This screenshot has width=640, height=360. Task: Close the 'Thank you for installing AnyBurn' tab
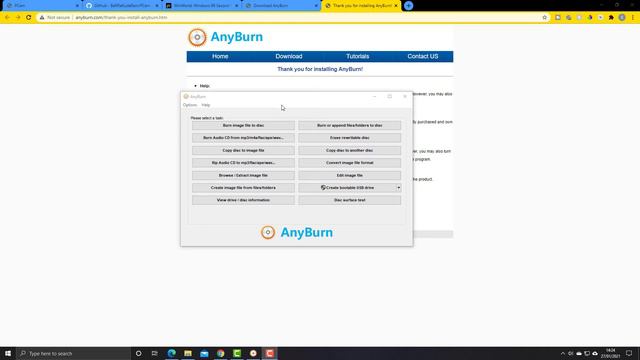(396, 6)
